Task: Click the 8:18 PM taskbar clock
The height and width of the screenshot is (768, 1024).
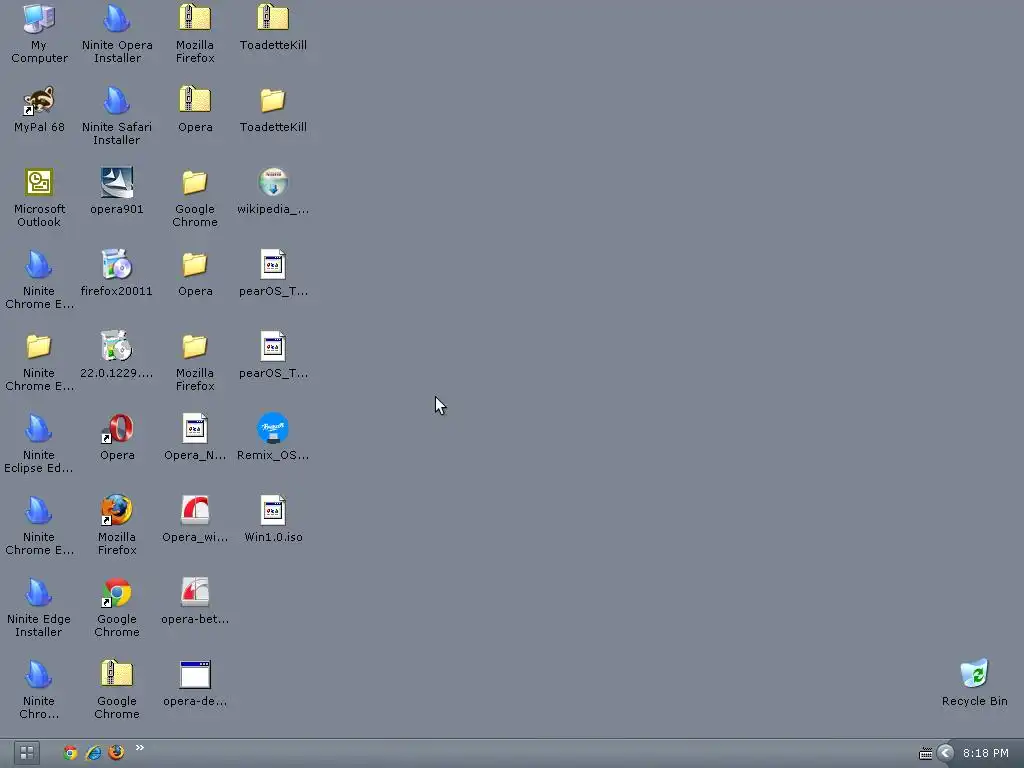Action: coord(985,753)
